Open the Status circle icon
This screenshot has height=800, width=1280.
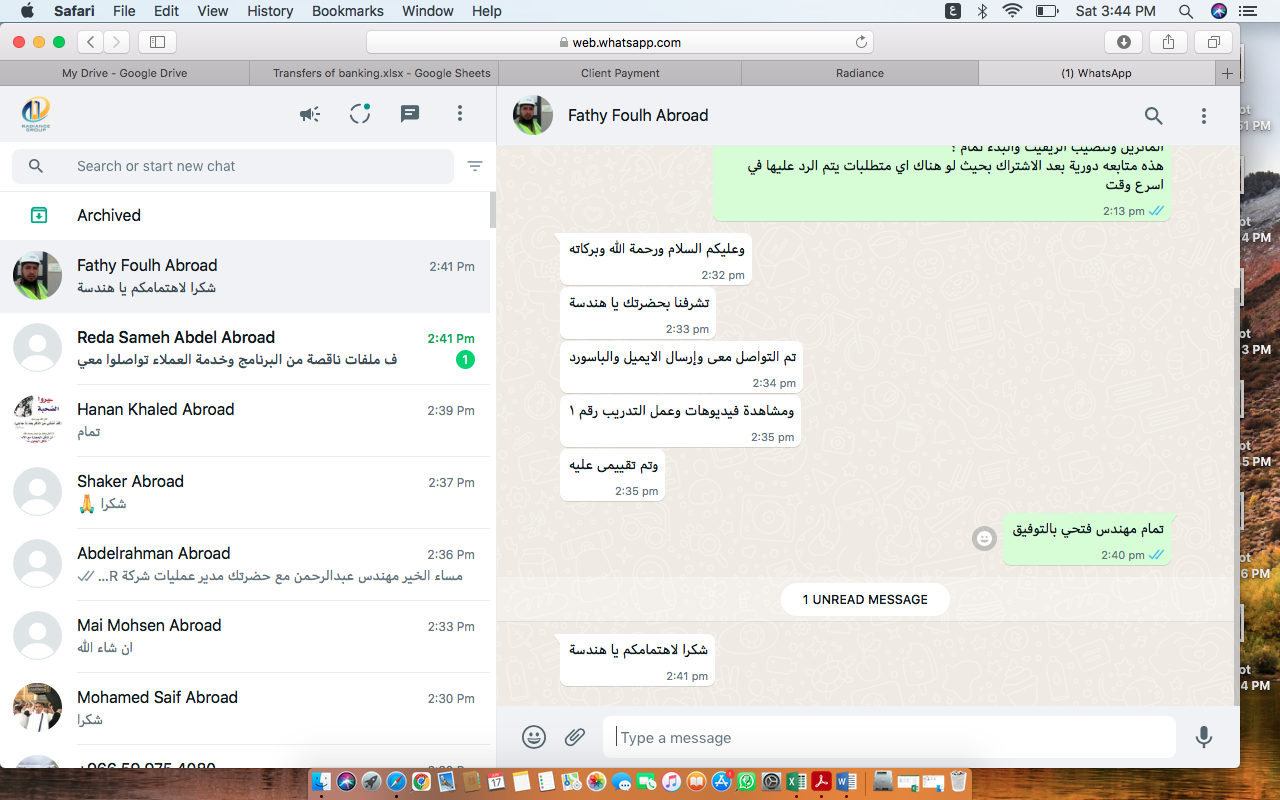(x=360, y=114)
